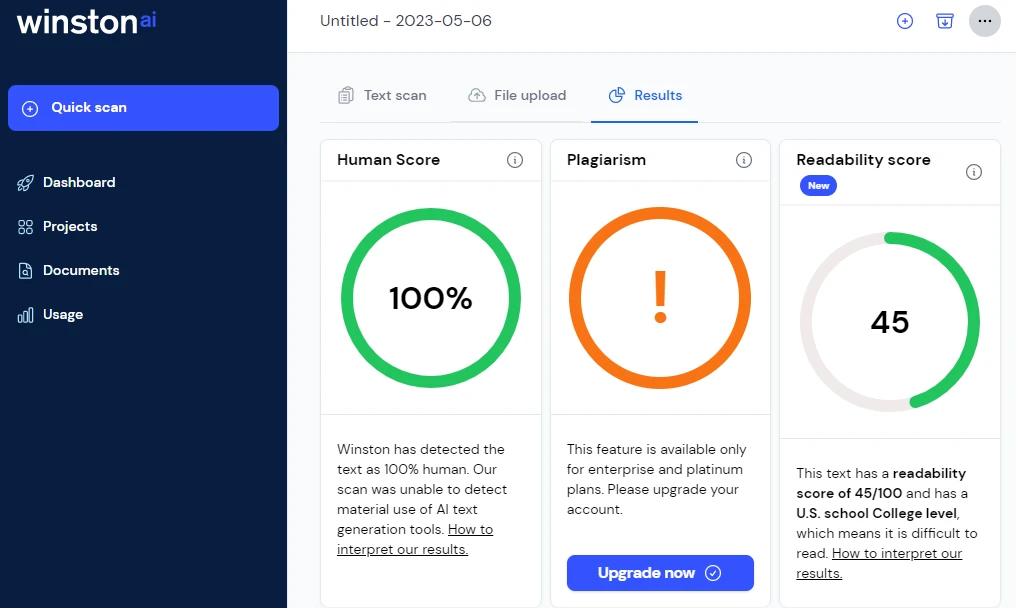This screenshot has width=1016, height=608.
Task: Click the orange Plagiarism warning circle
Action: [x=660, y=298]
